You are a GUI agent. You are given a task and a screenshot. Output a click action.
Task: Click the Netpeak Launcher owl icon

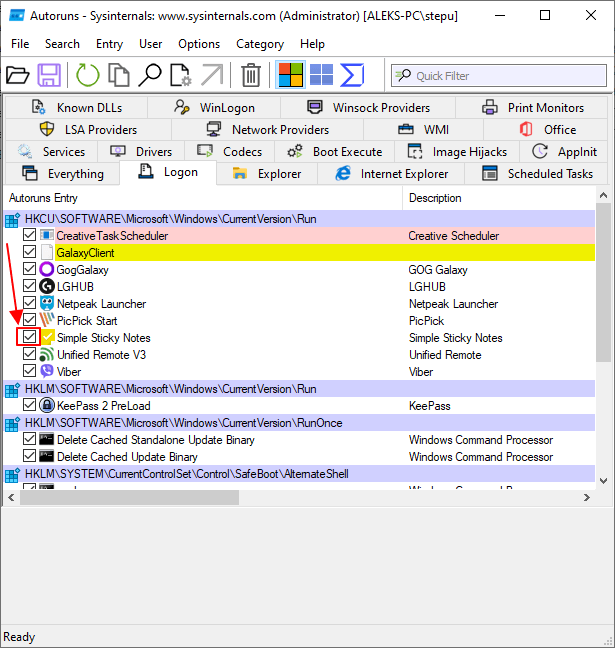pos(47,303)
